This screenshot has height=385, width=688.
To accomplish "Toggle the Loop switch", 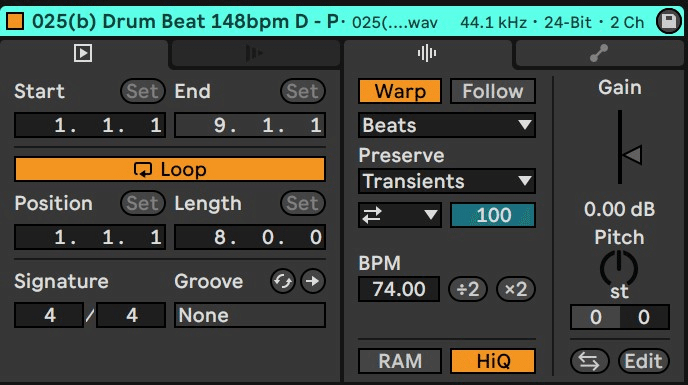I will pos(170,169).
